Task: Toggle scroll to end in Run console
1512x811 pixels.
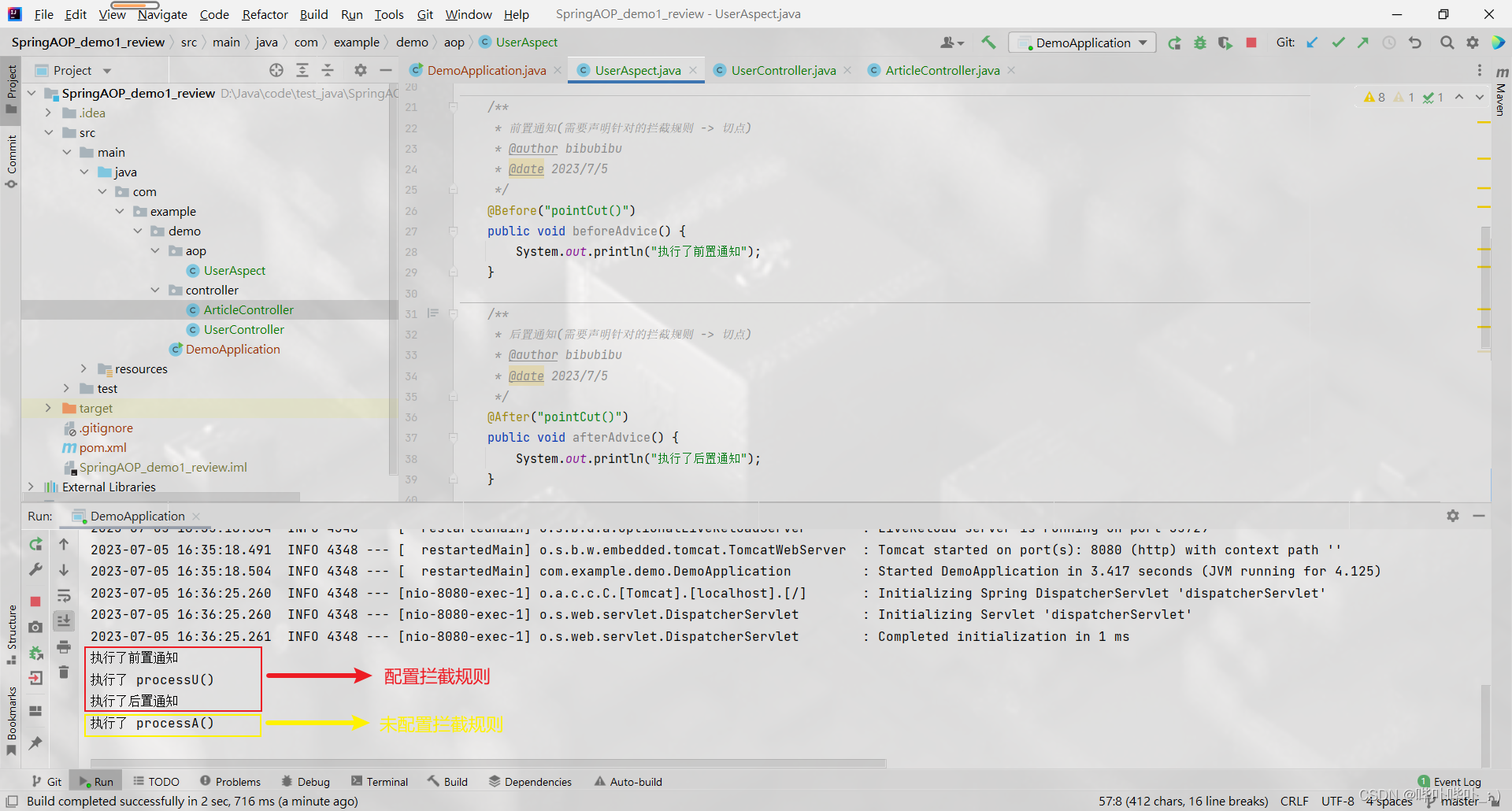Action: (x=64, y=620)
